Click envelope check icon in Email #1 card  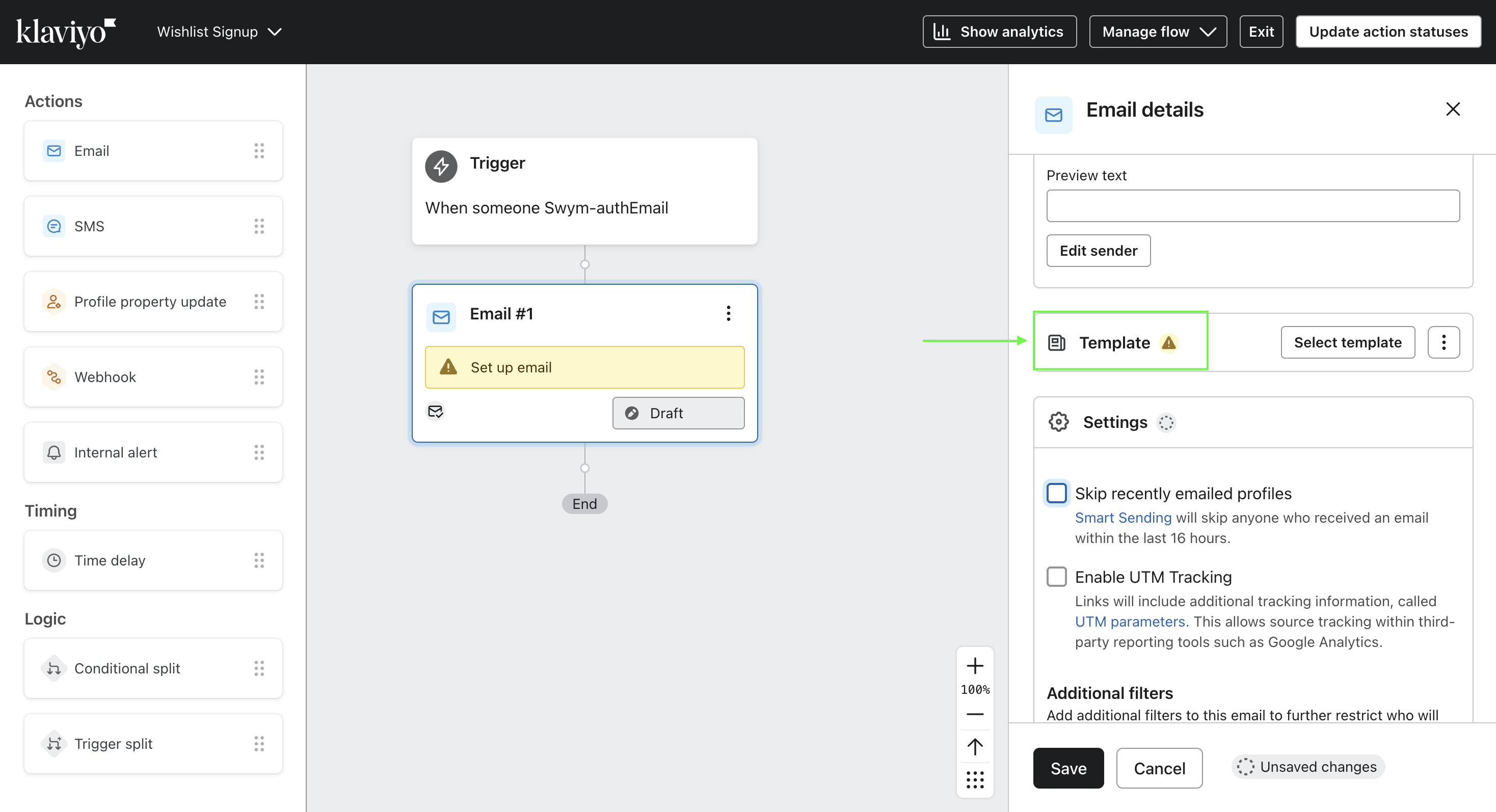436,412
